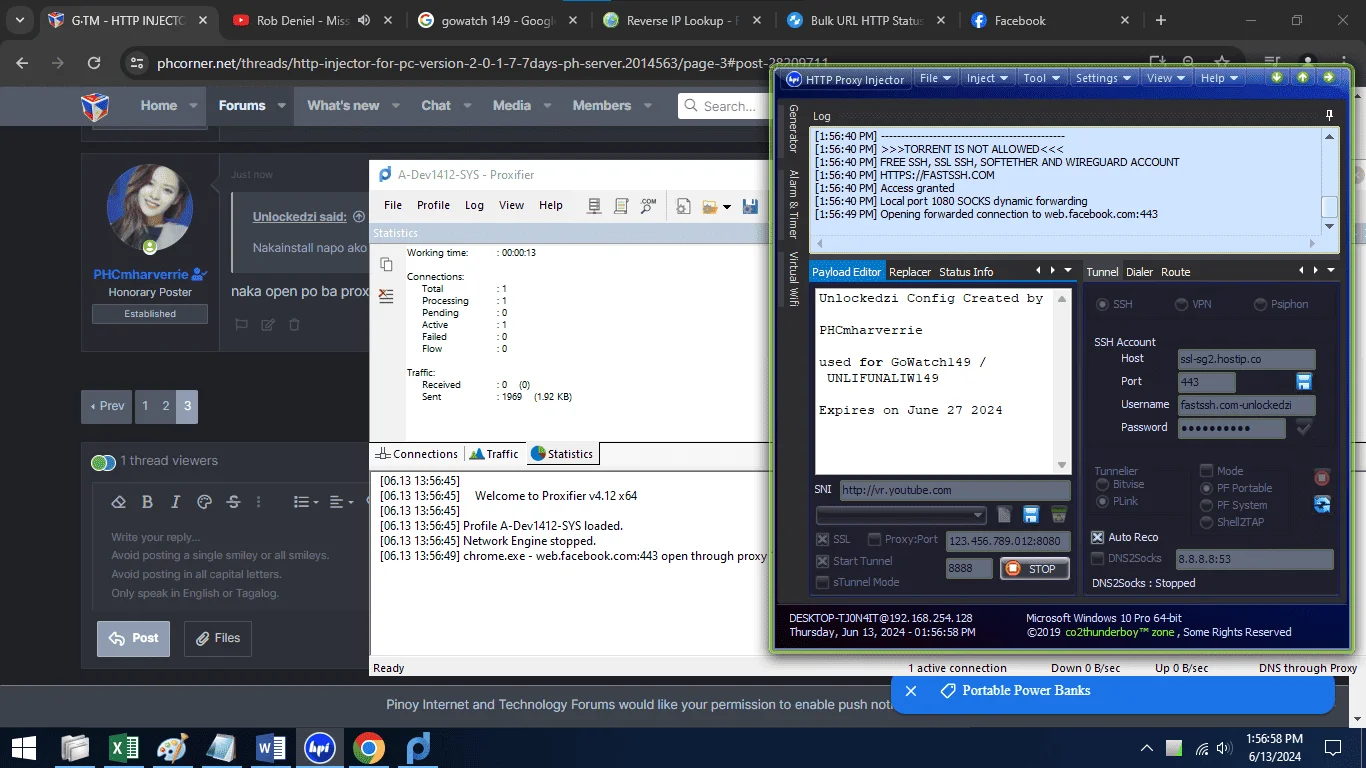Click the SNI input field
This screenshot has height=768, width=1366.
coord(954,490)
